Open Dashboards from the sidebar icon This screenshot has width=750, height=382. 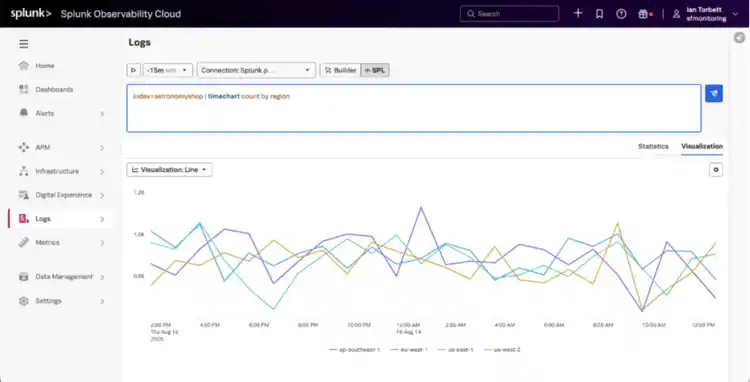click(23, 89)
